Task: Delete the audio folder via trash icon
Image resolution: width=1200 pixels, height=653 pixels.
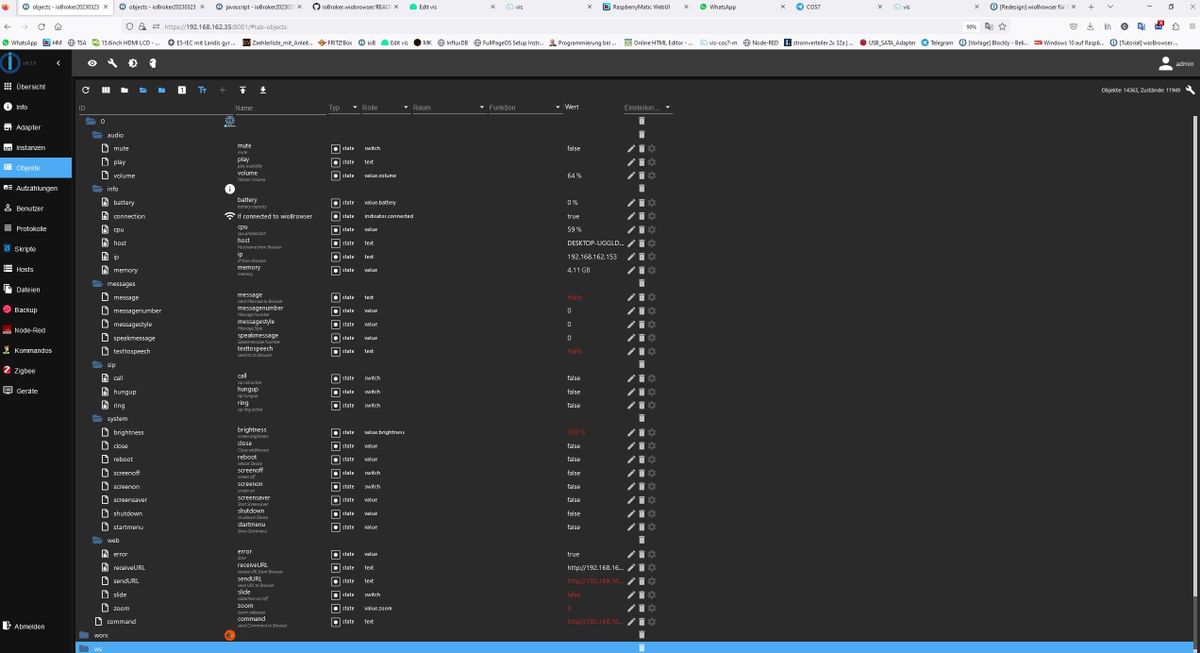Action: [x=641, y=134]
